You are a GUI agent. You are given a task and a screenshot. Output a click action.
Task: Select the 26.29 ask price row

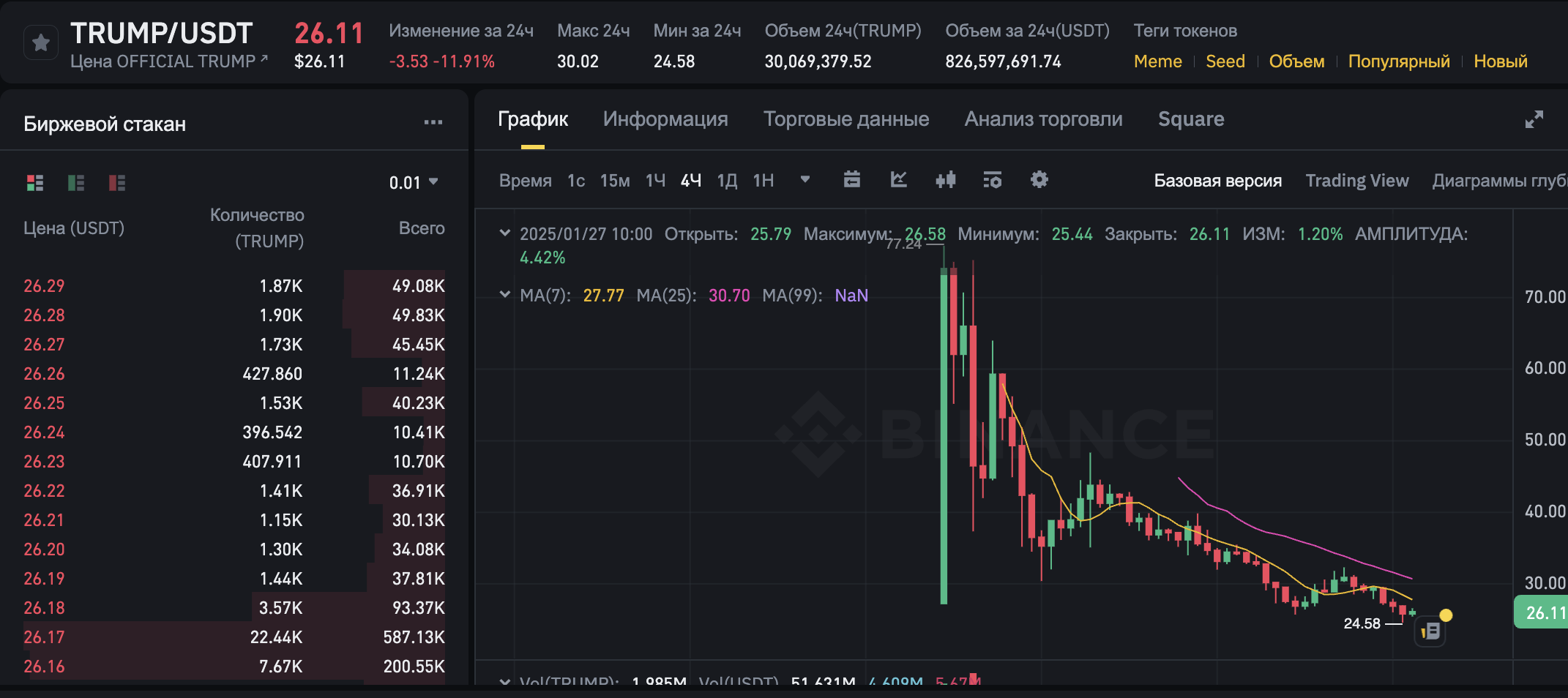click(234, 286)
